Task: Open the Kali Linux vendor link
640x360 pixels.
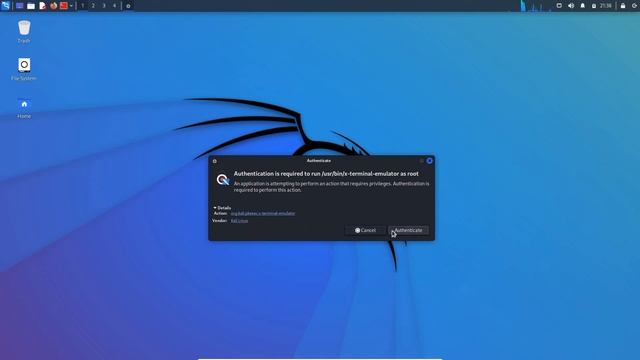Action: tap(239, 220)
